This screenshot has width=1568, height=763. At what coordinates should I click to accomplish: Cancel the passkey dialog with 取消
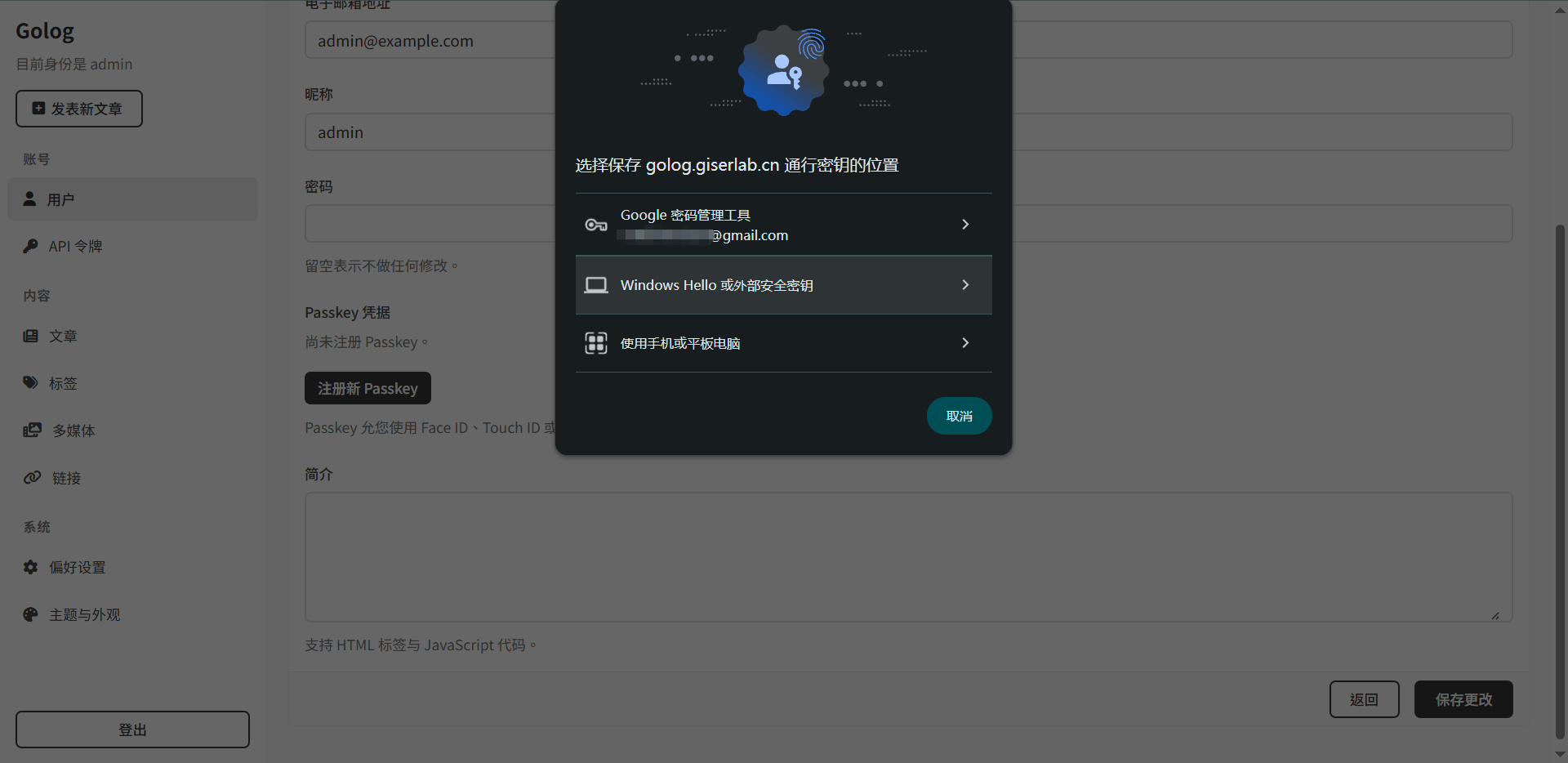(960, 416)
